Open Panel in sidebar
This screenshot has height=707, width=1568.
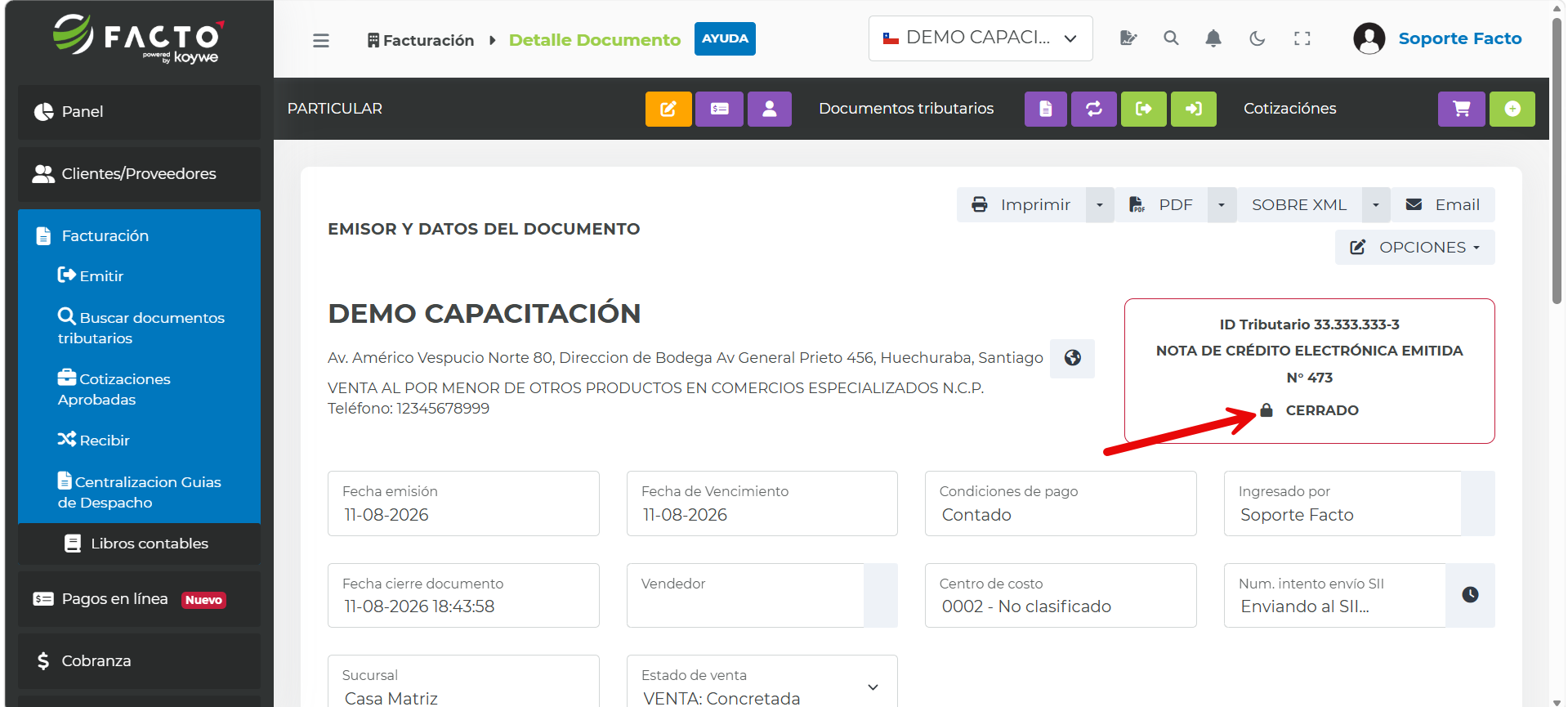[139, 112]
